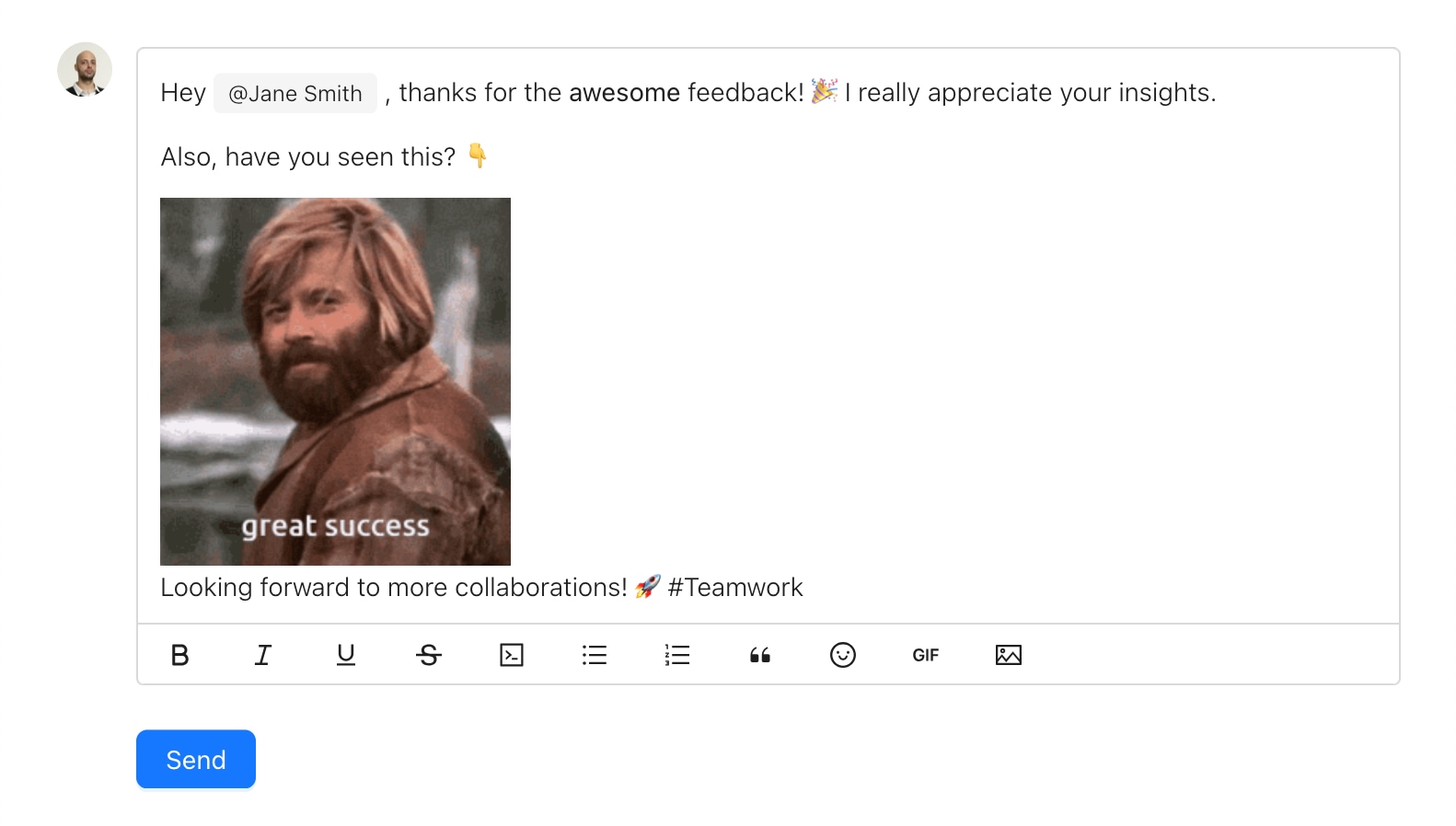Open the emoji picker
The image size is (1456, 826).
[x=843, y=655]
